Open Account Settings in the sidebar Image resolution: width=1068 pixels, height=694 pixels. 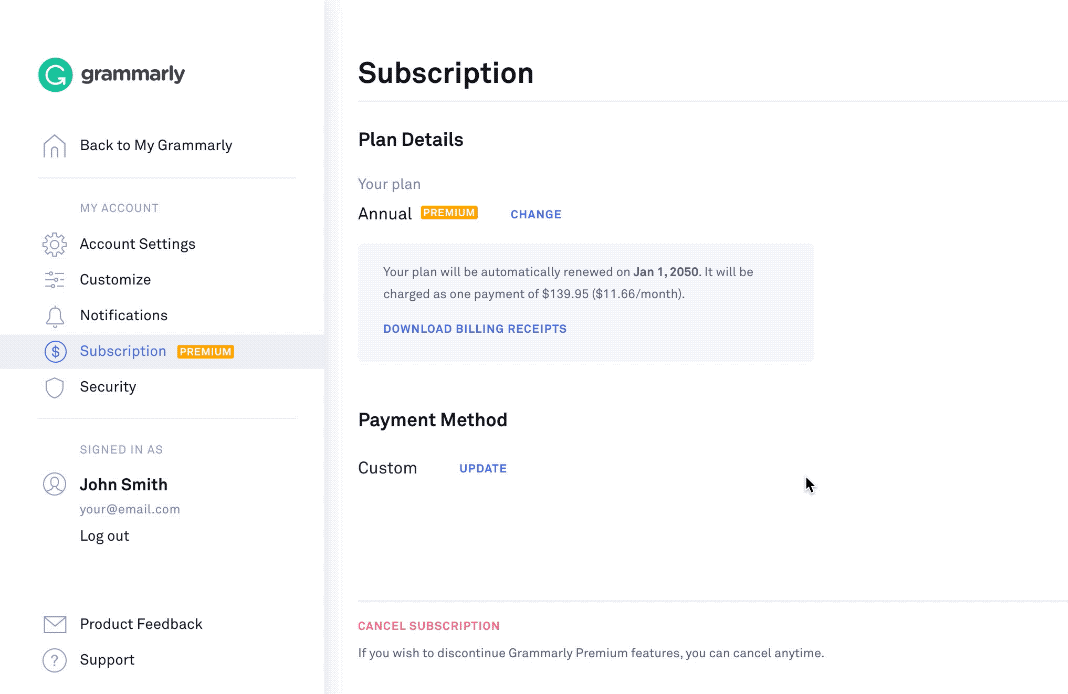(137, 244)
